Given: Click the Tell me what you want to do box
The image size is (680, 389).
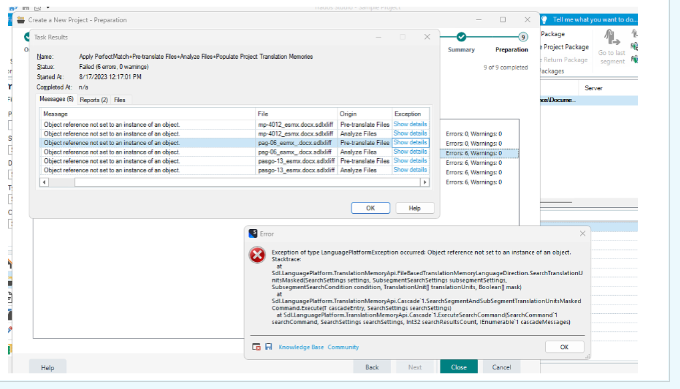Looking at the screenshot, I should tap(594, 20).
